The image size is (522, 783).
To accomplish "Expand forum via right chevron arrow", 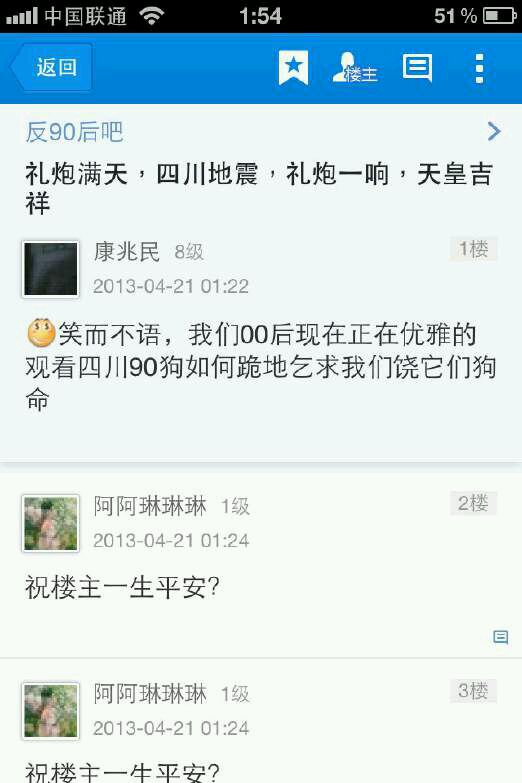I will point(494,131).
